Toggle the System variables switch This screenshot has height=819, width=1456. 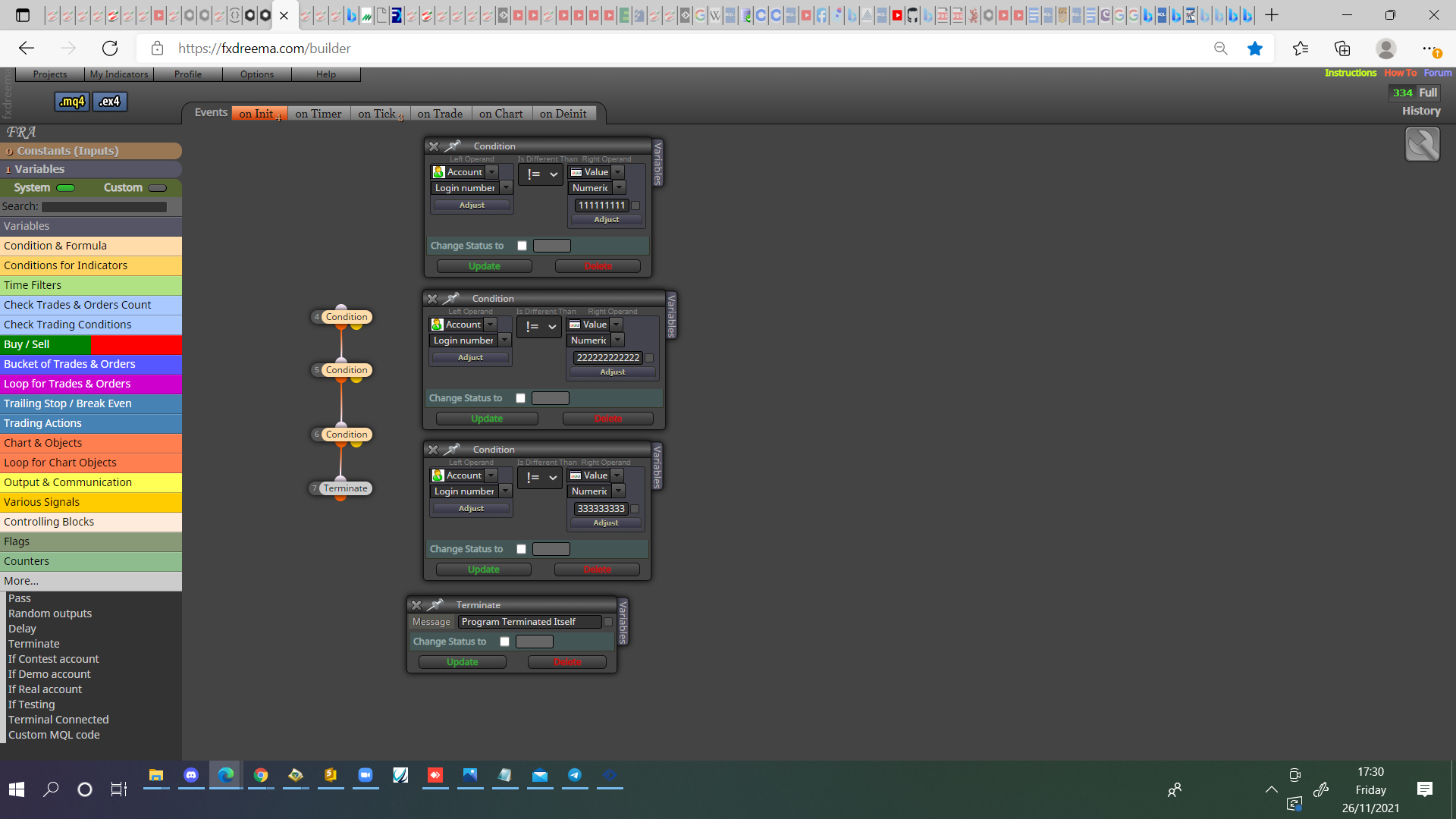pyautogui.click(x=66, y=188)
